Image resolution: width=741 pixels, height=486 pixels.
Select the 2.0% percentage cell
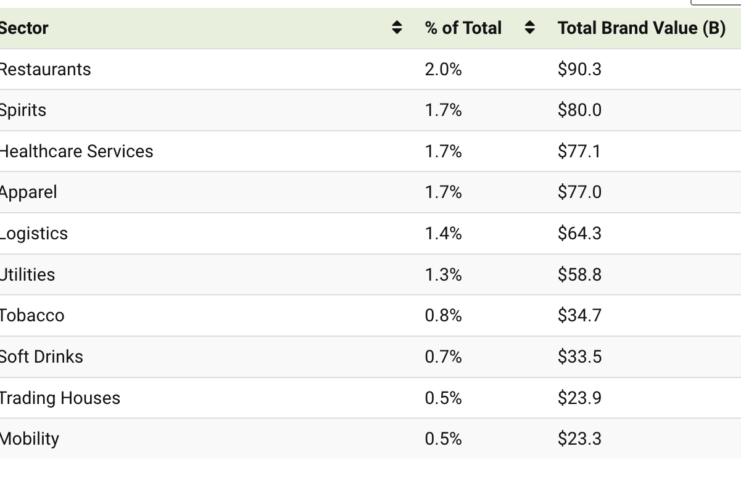coord(443,69)
